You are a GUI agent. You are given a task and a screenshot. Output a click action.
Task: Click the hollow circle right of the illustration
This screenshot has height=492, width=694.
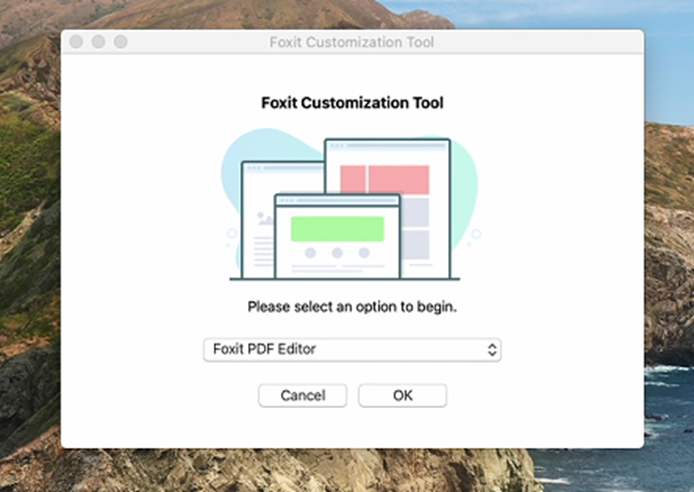[x=476, y=234]
